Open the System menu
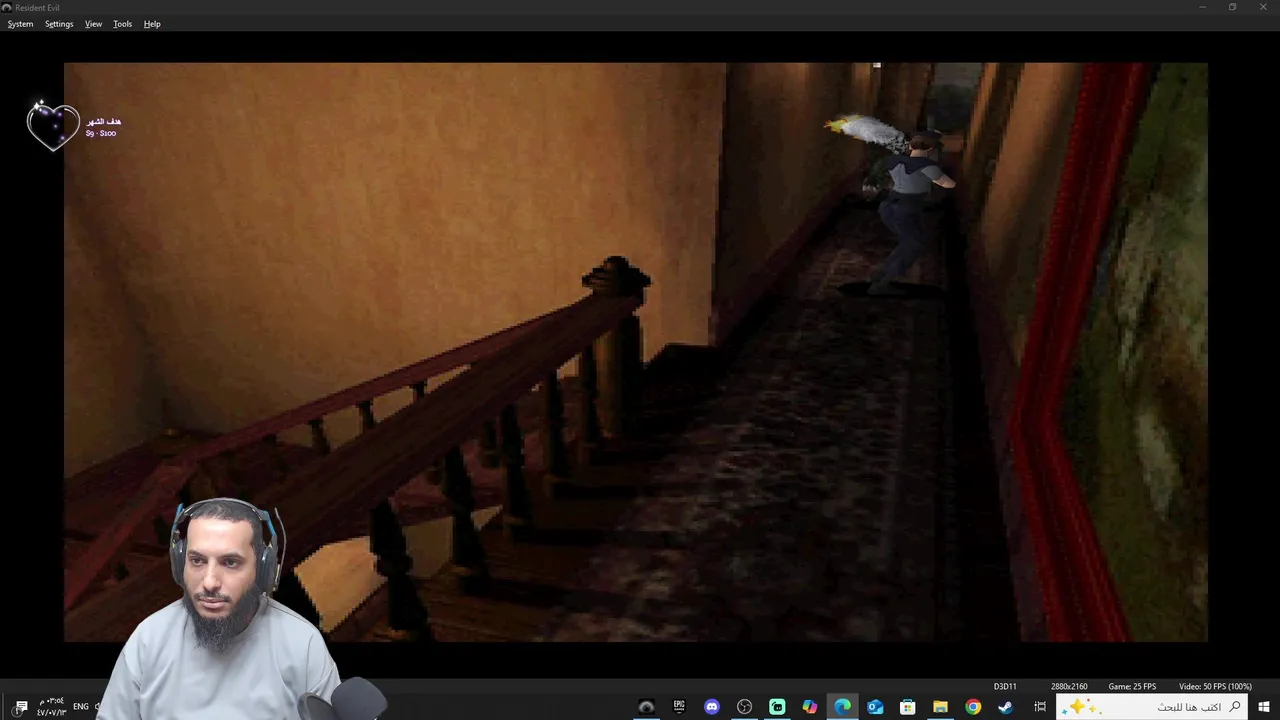The width and height of the screenshot is (1280, 720). coord(20,24)
